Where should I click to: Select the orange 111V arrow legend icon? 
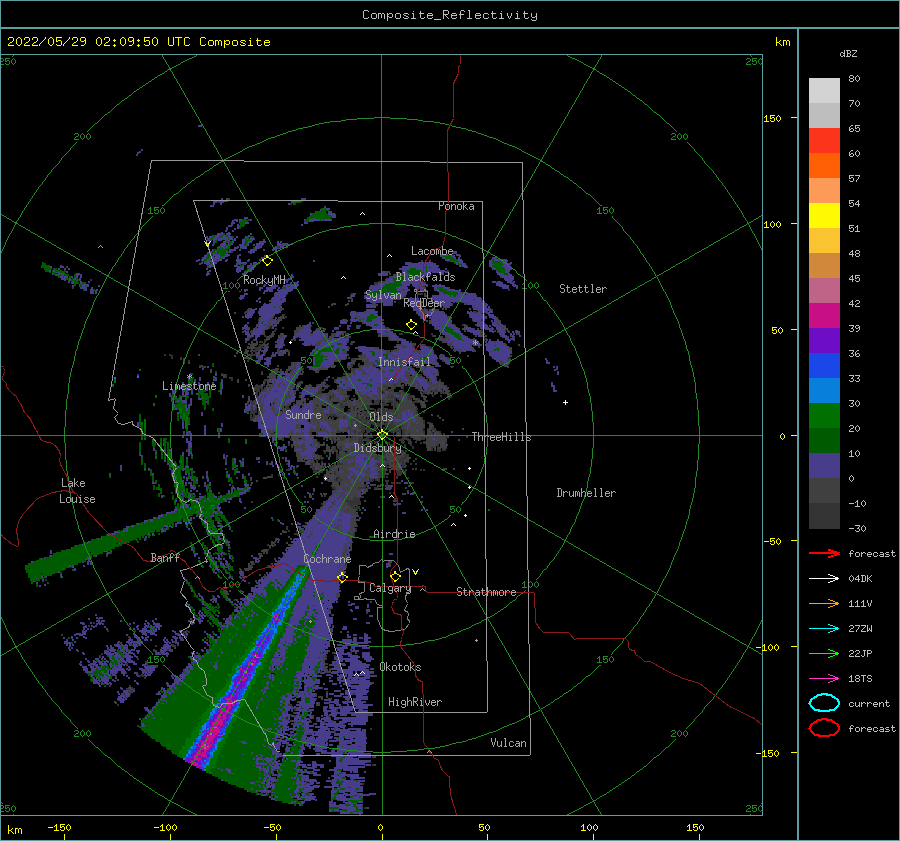point(824,603)
